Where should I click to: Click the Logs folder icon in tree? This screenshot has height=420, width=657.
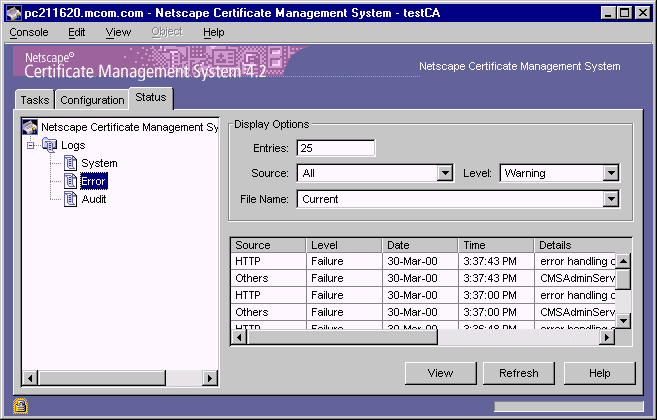50,145
